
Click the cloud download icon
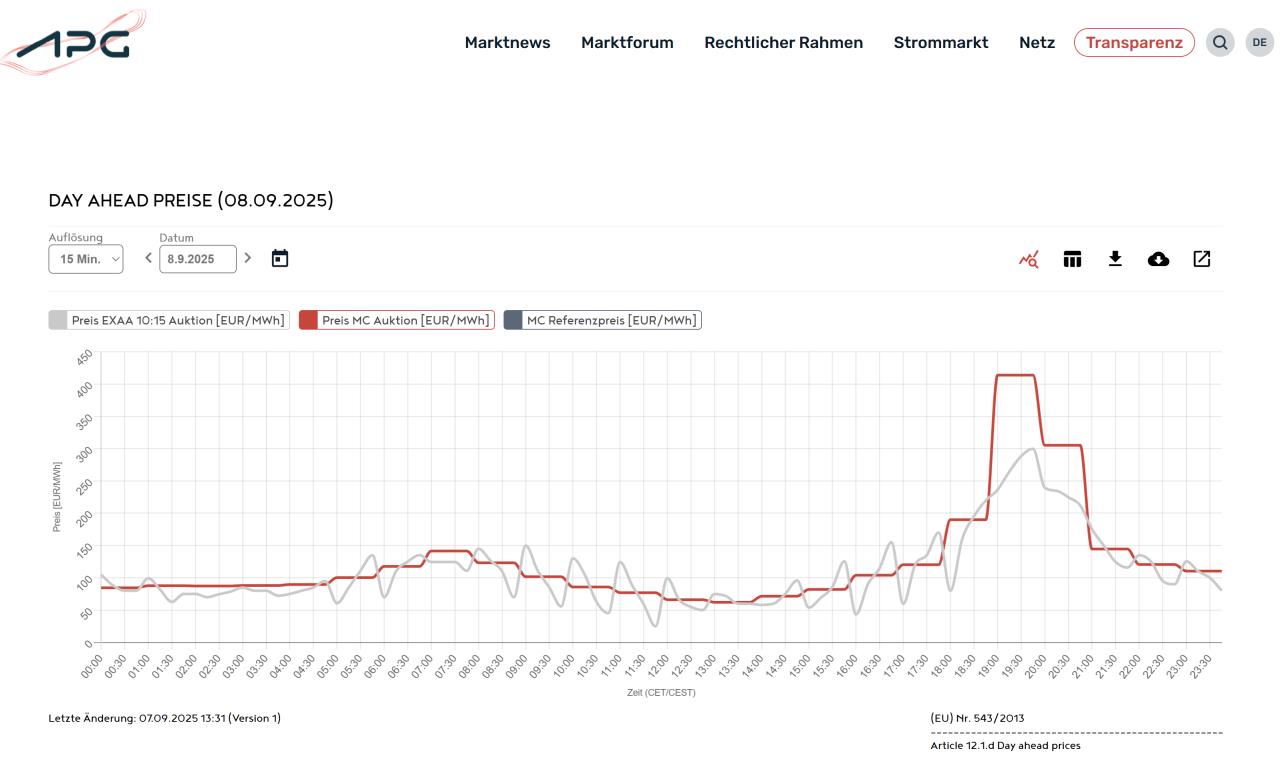click(x=1158, y=260)
